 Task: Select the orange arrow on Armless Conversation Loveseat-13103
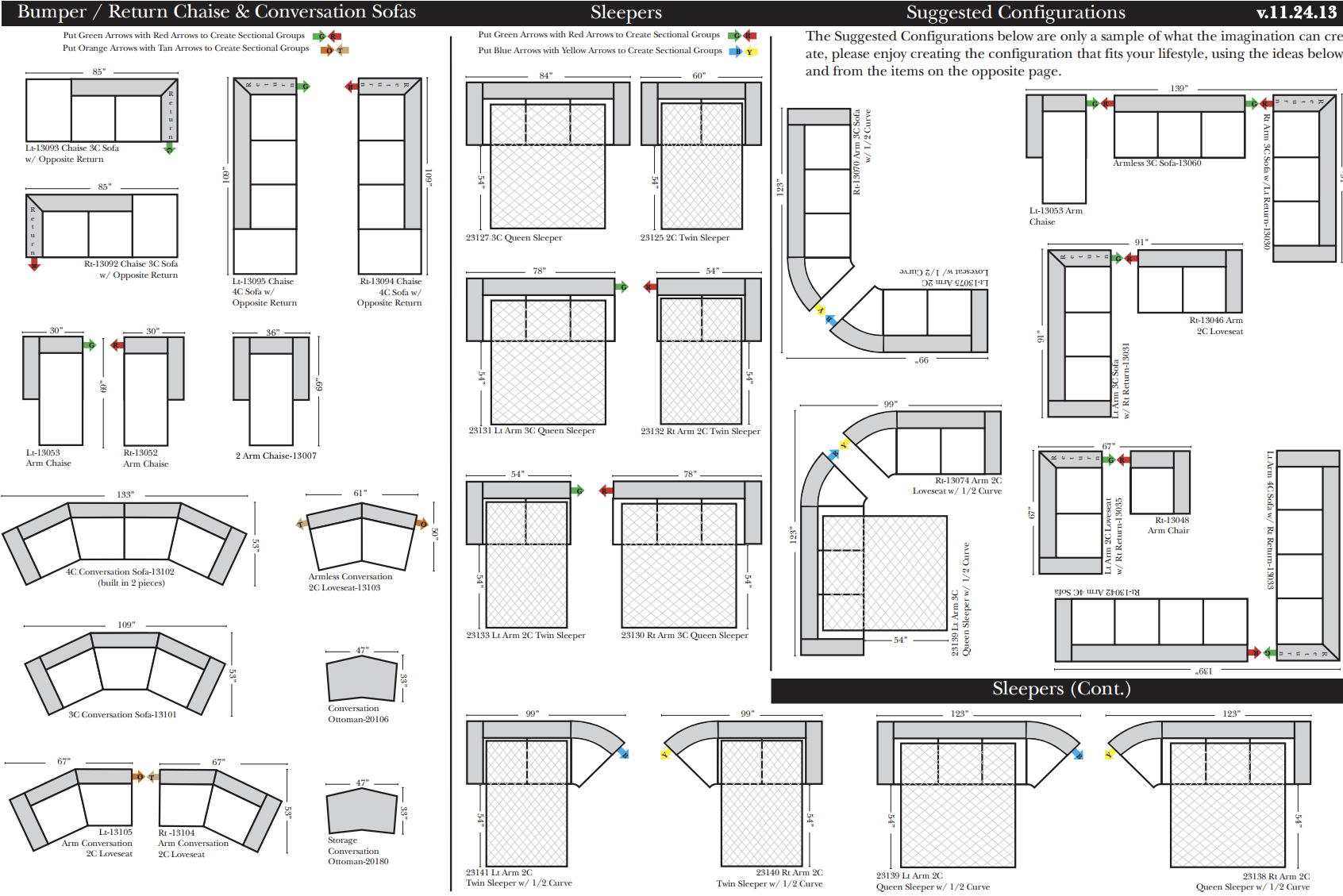click(x=422, y=524)
